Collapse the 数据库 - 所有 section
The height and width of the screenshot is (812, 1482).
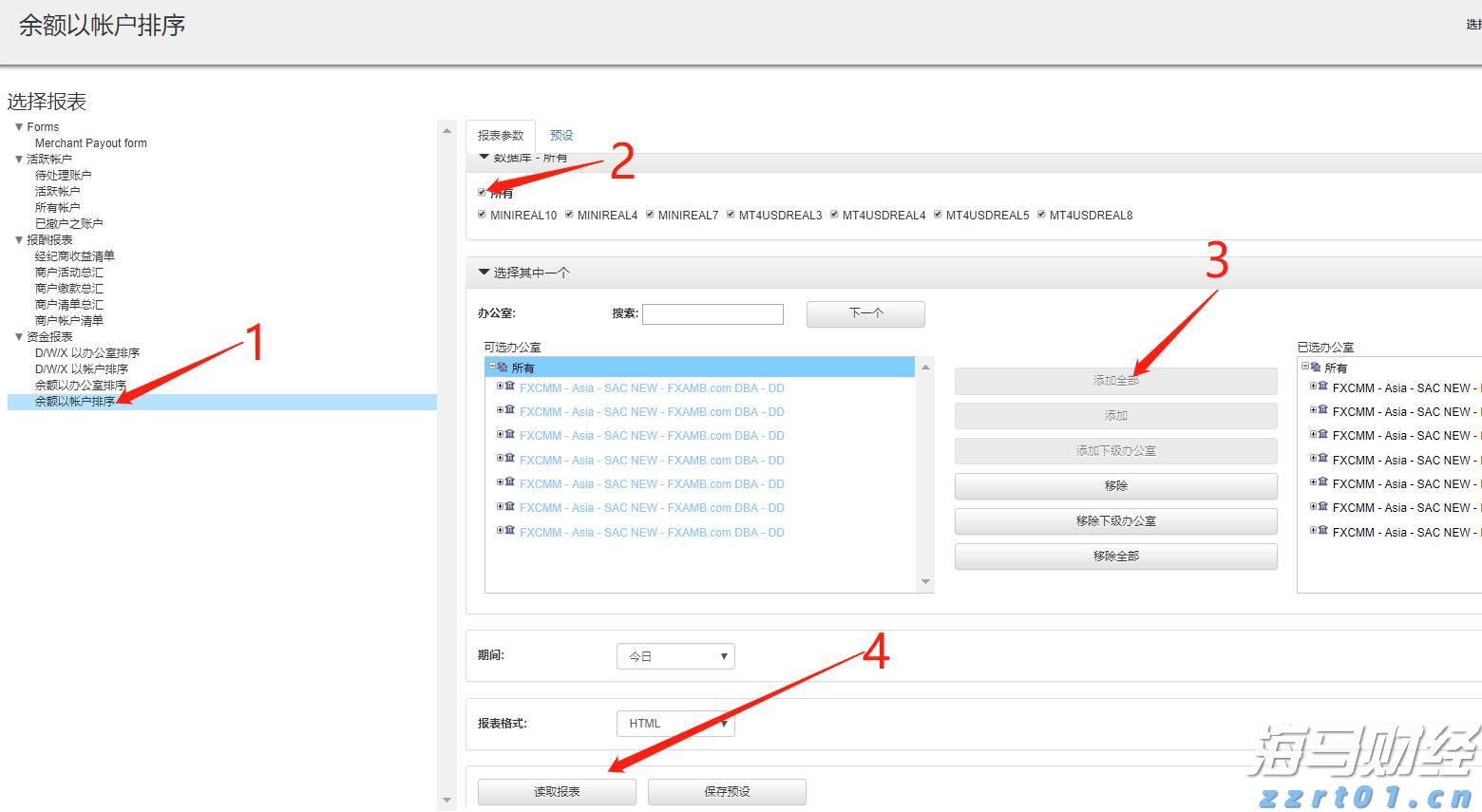484,158
